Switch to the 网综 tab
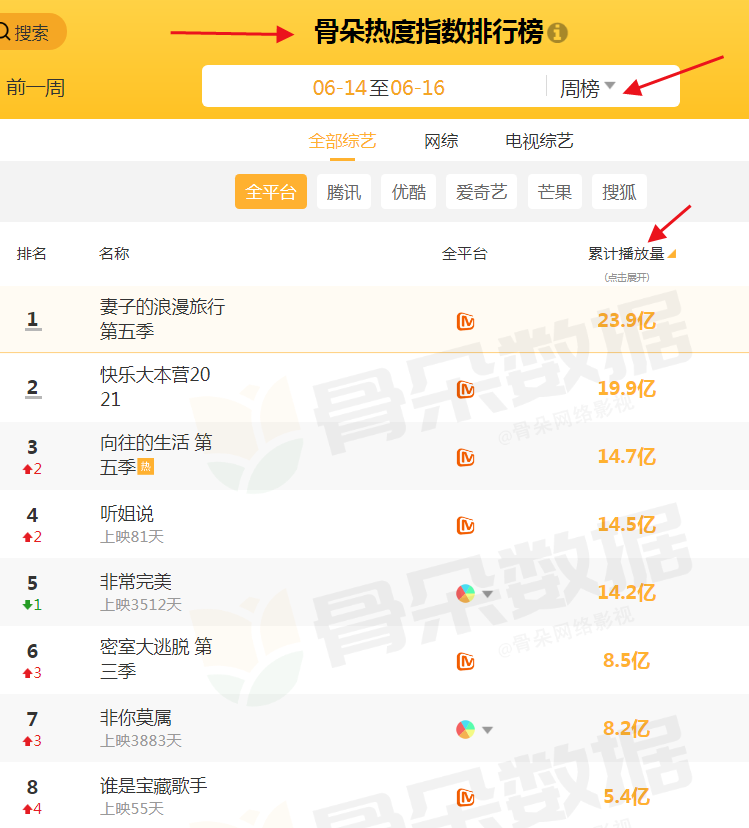Viewport: 749px width, 828px height. pos(441,141)
